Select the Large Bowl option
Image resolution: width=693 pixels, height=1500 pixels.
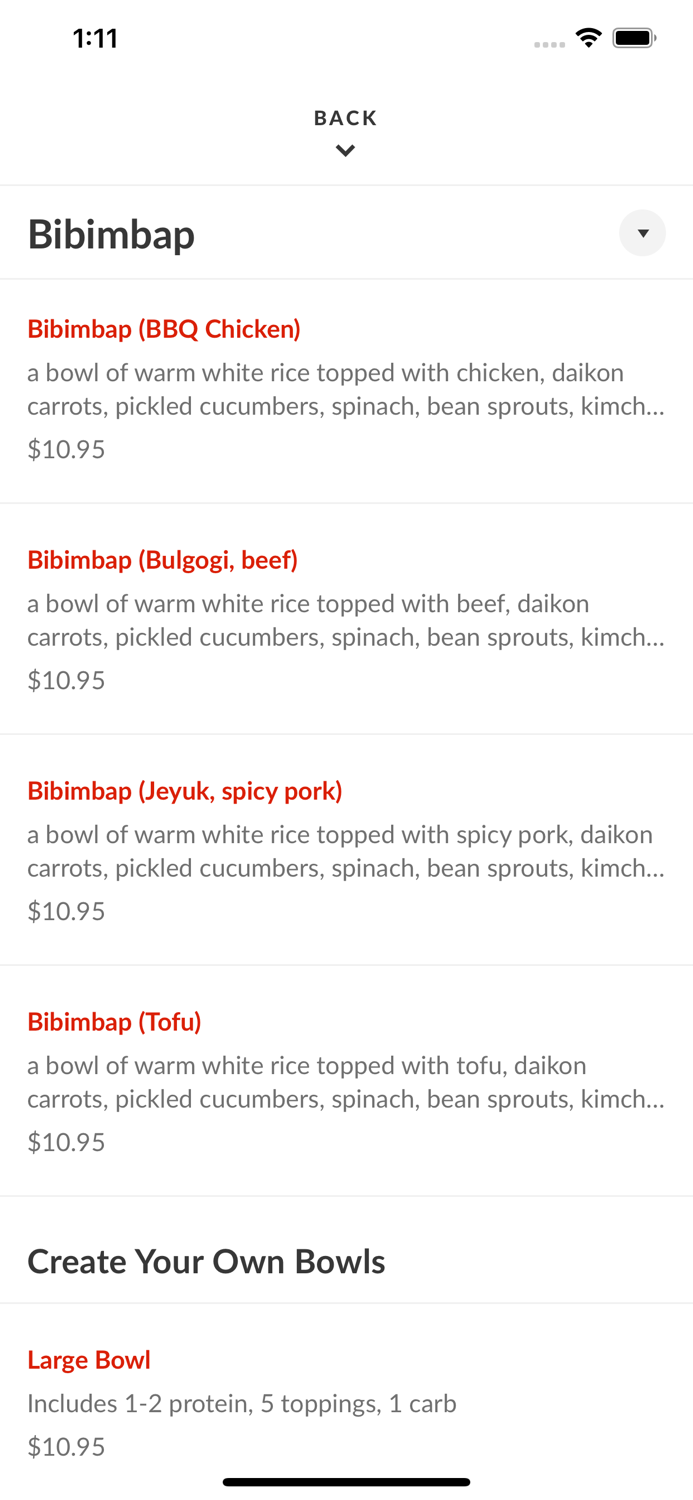point(88,1360)
